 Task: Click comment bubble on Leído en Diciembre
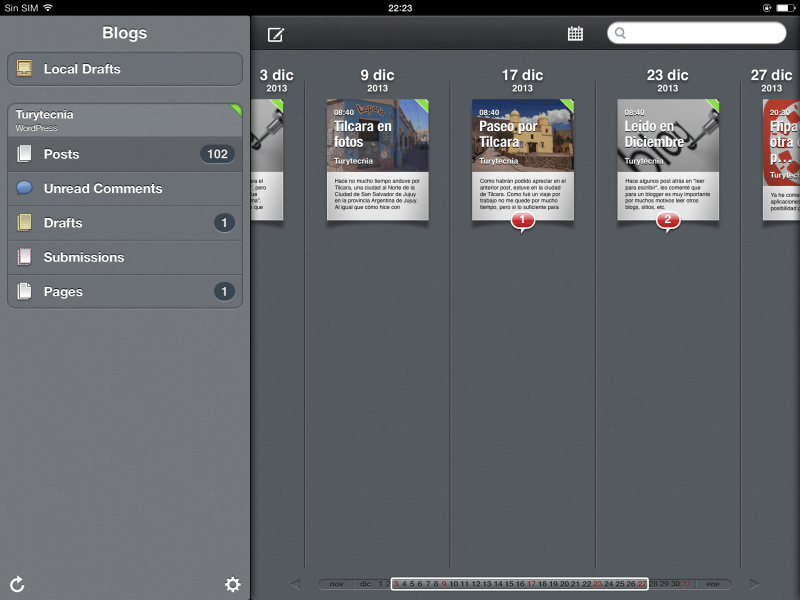coord(667,219)
